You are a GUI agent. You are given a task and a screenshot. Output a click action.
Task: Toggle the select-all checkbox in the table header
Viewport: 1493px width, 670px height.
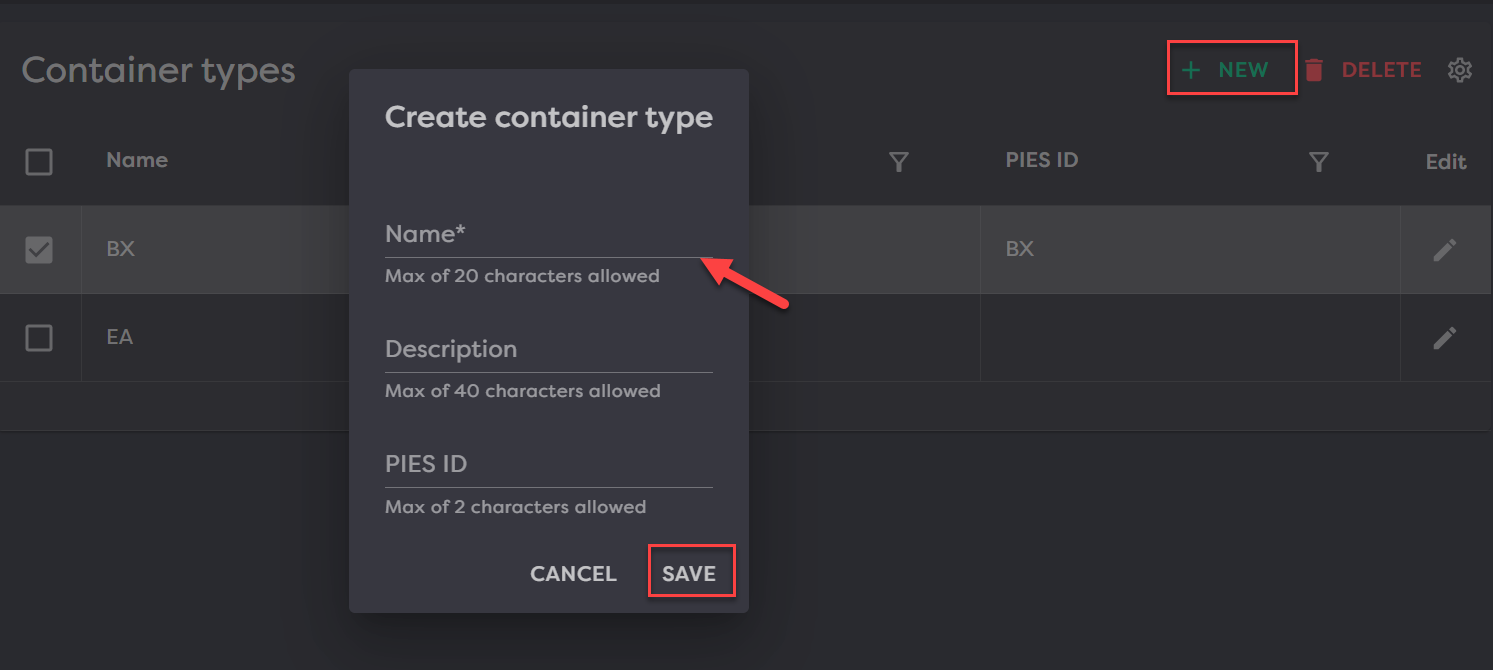pyautogui.click(x=39, y=162)
